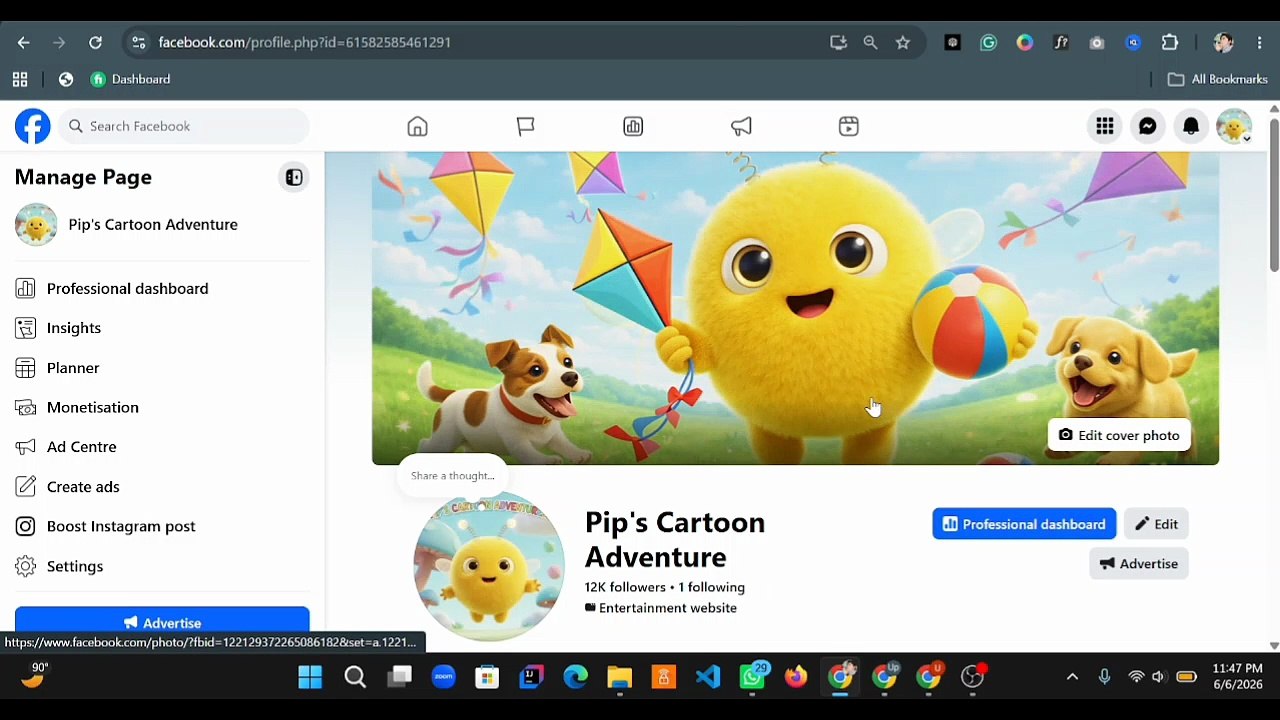
Task: Open the 1 following list
Action: (711, 587)
